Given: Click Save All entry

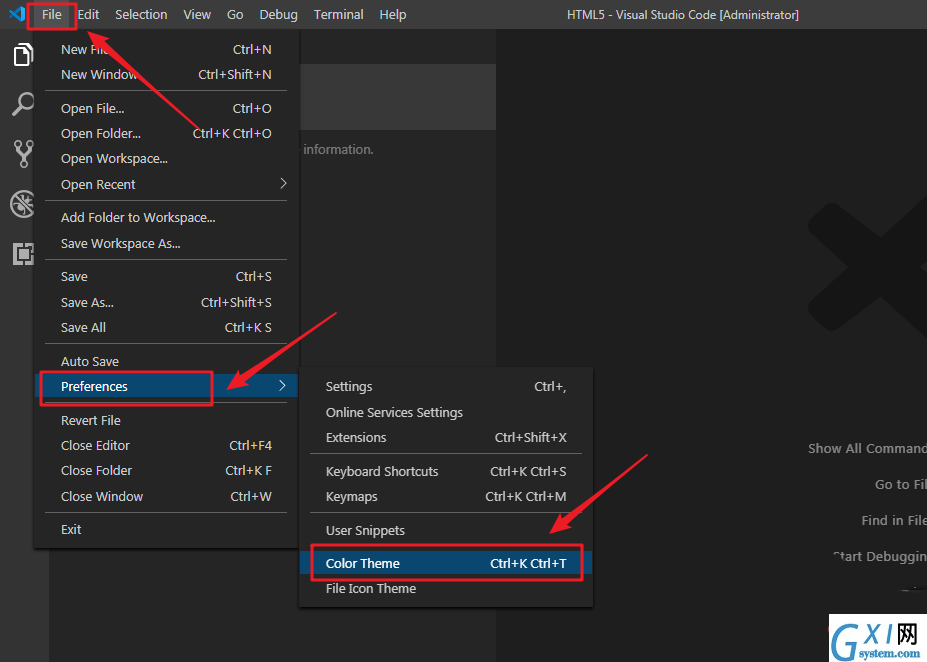Looking at the screenshot, I should pos(166,327).
